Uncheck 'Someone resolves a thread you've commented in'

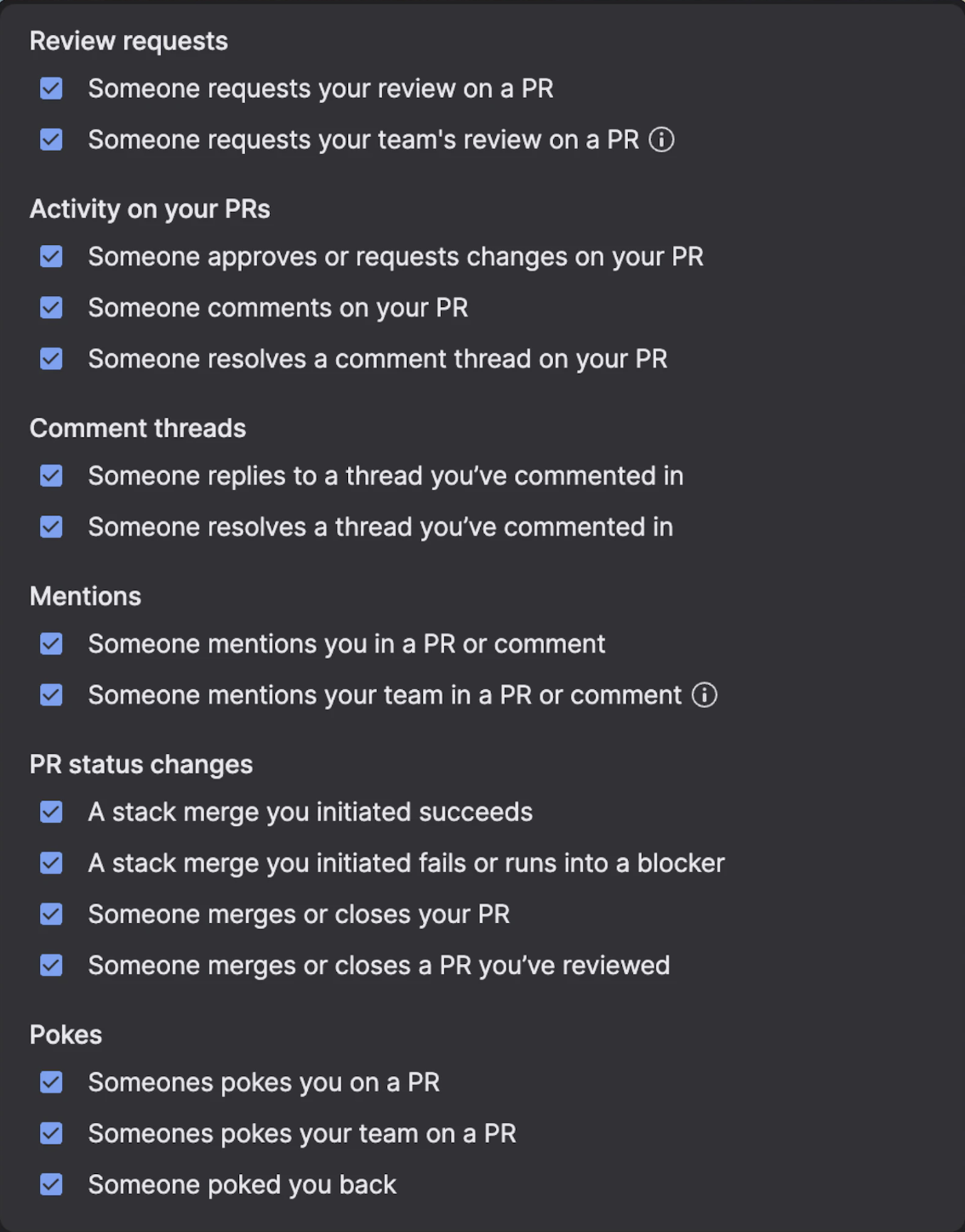tap(51, 527)
